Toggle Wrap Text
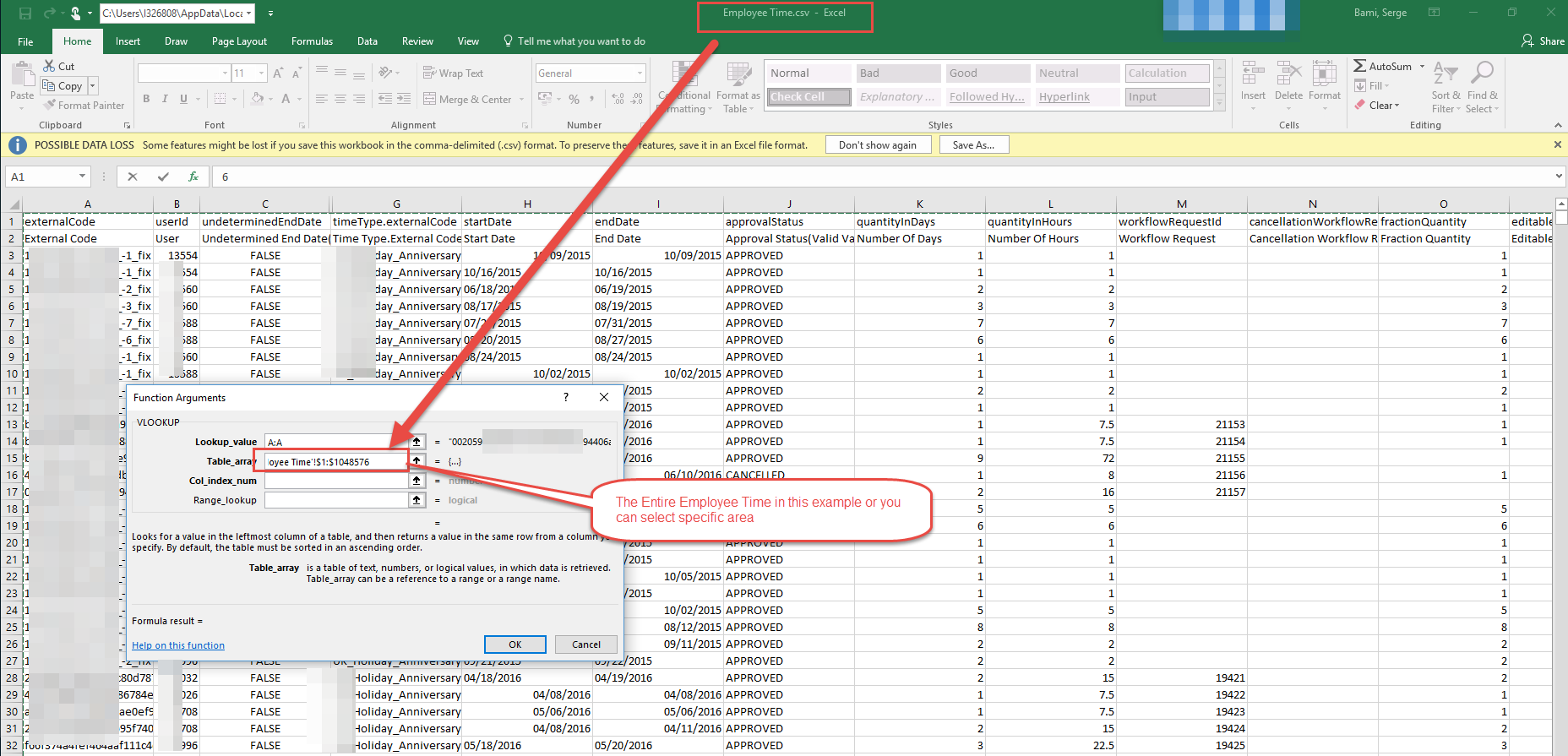Viewport: 1568px width, 756px height. click(x=453, y=73)
